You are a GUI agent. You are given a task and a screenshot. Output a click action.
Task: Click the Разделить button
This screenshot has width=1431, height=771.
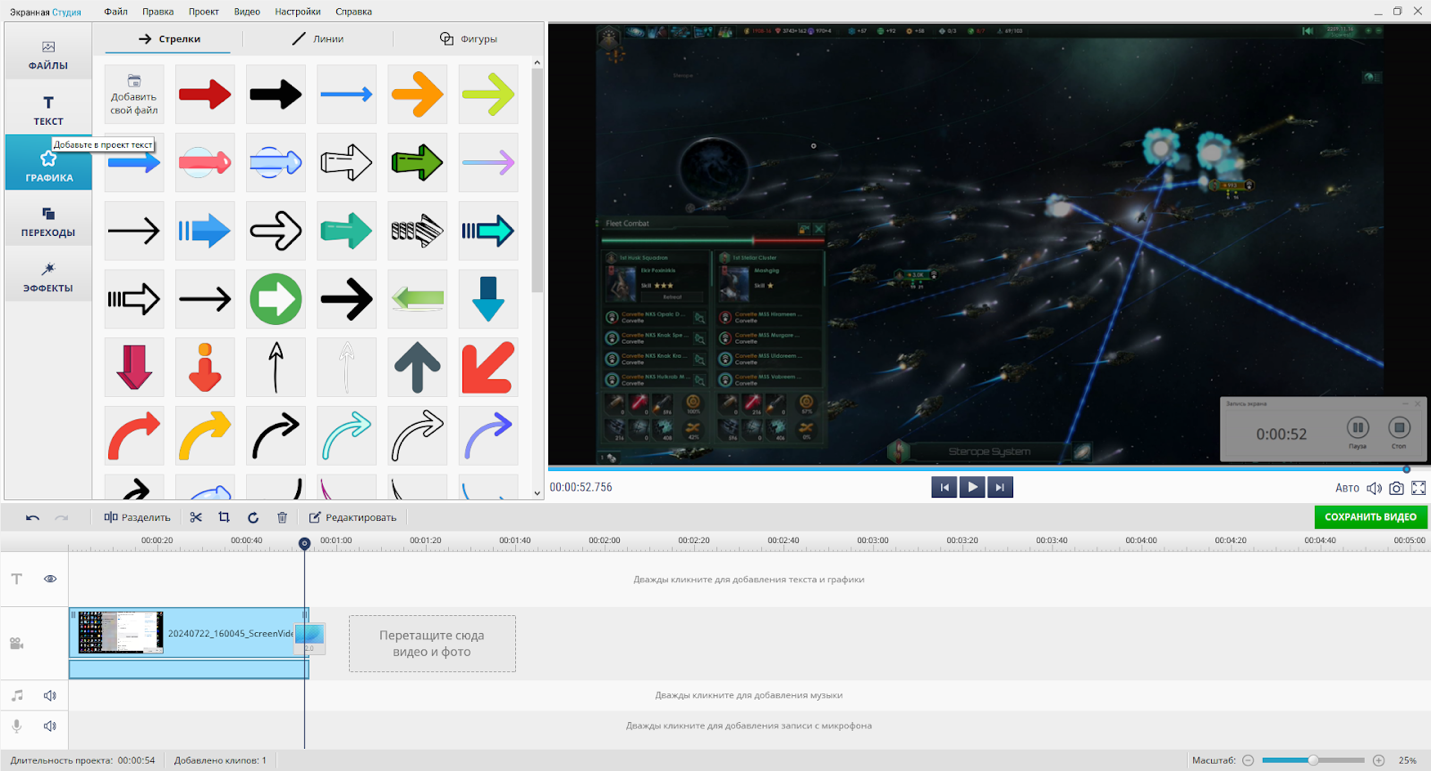(x=138, y=517)
